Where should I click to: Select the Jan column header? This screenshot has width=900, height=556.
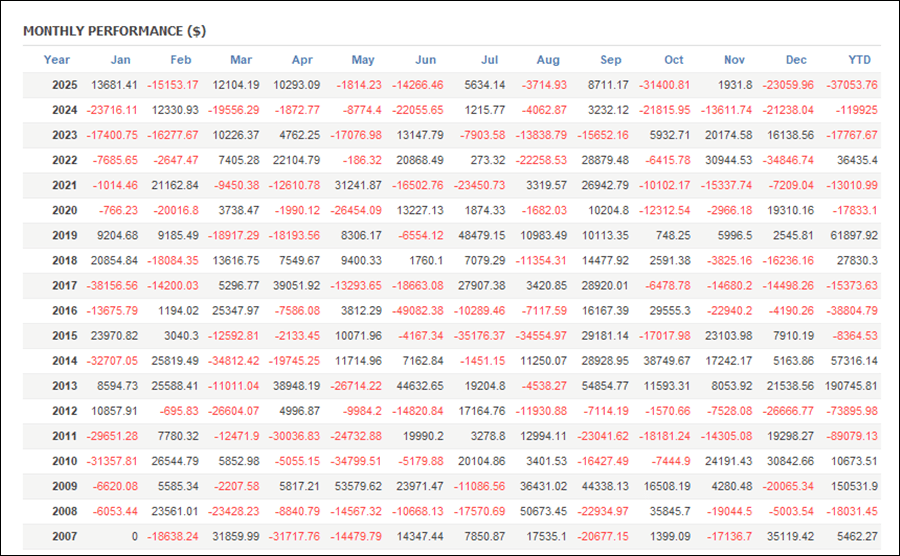coord(120,60)
